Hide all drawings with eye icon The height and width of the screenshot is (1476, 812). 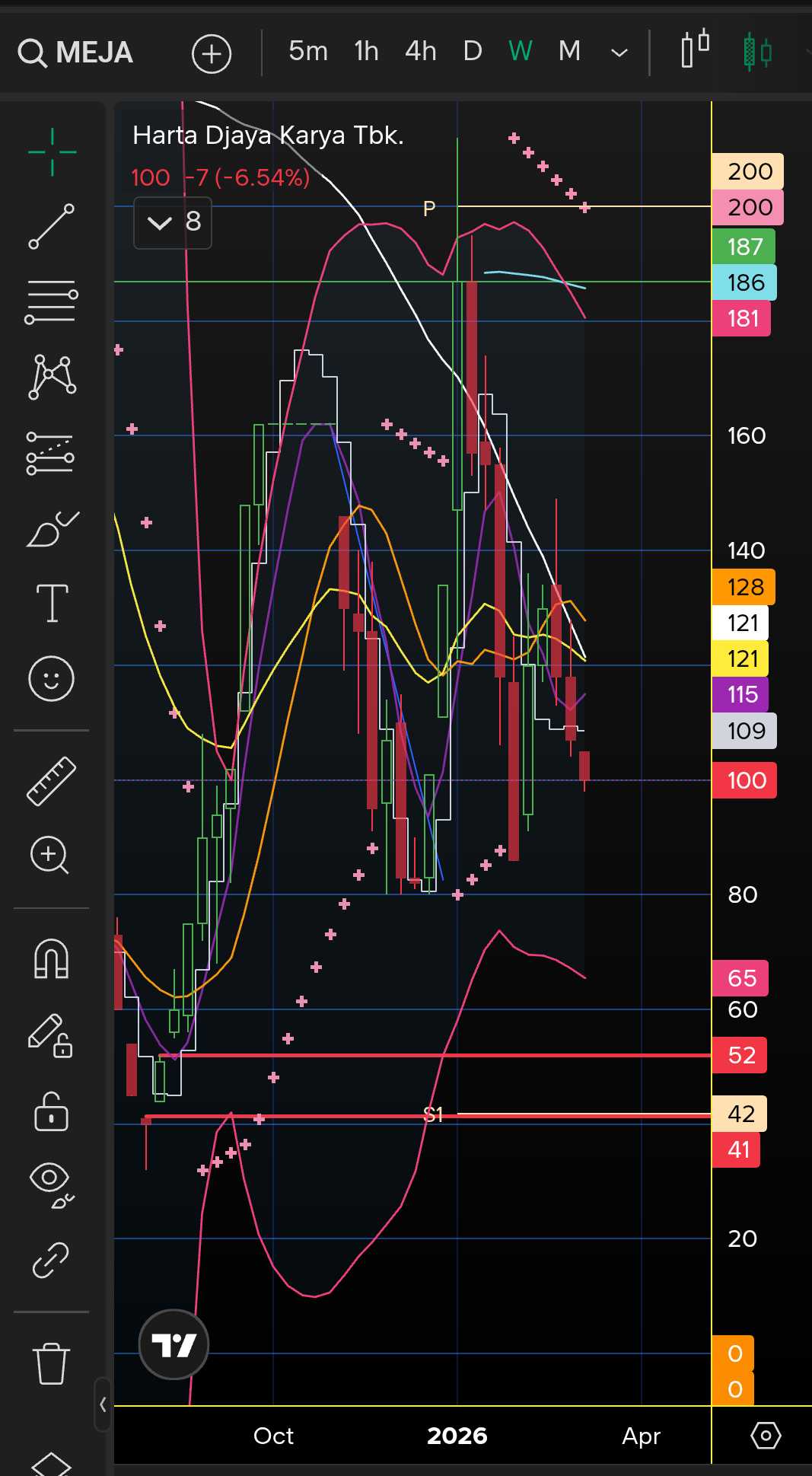[52, 1184]
